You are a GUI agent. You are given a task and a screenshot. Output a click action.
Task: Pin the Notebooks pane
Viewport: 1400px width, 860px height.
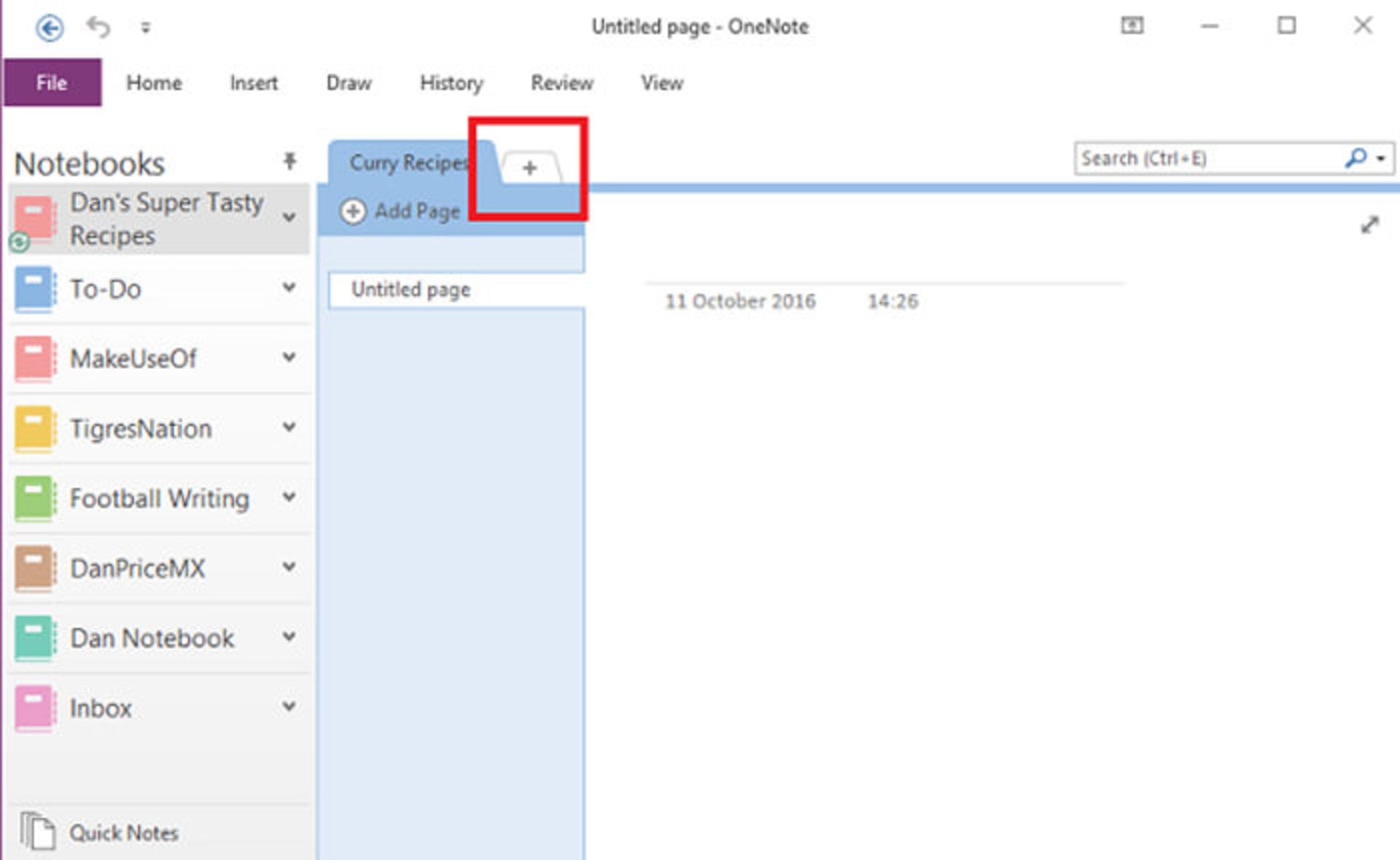pyautogui.click(x=289, y=160)
